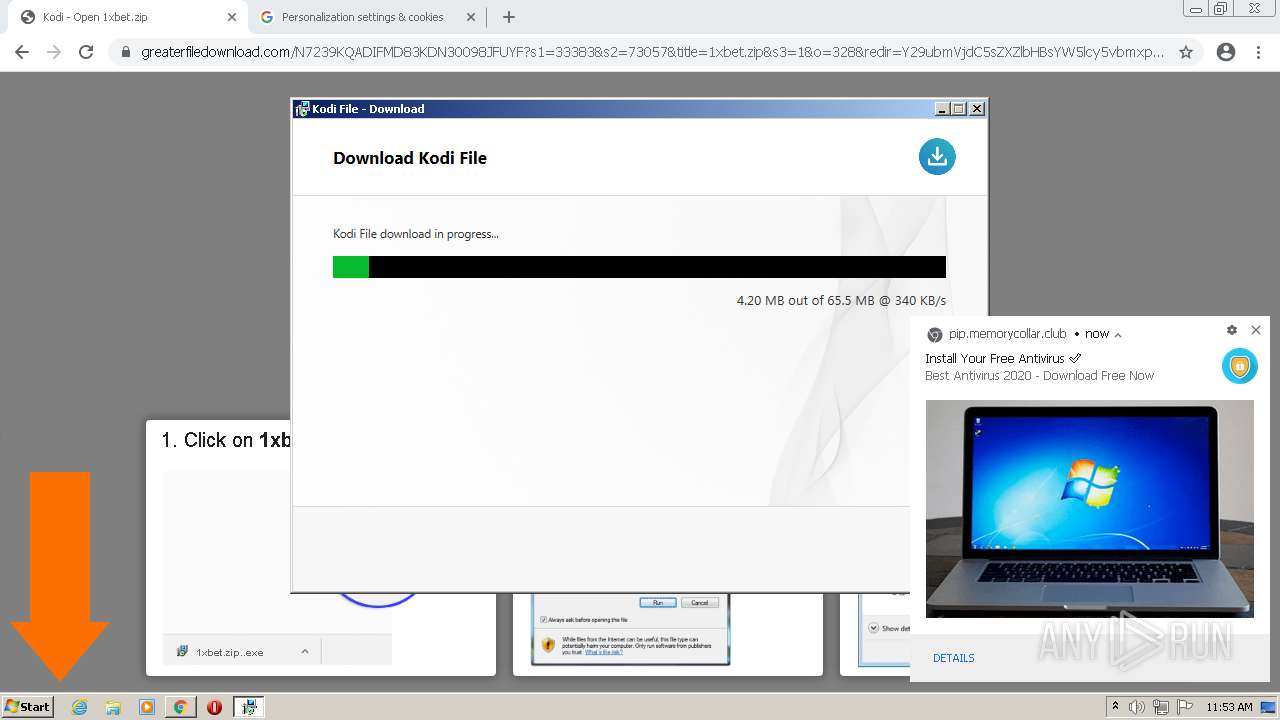Open the Chrome profile avatar menu
1280x720 pixels.
(1226, 52)
